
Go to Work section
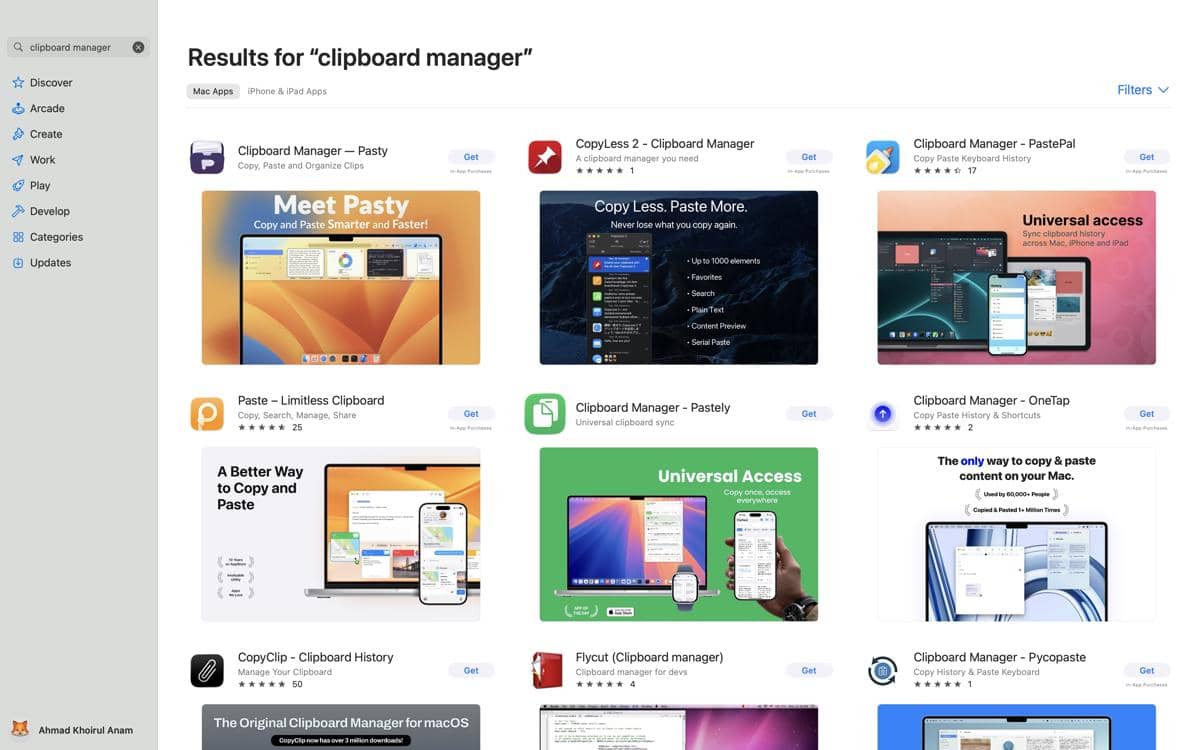(x=43, y=160)
